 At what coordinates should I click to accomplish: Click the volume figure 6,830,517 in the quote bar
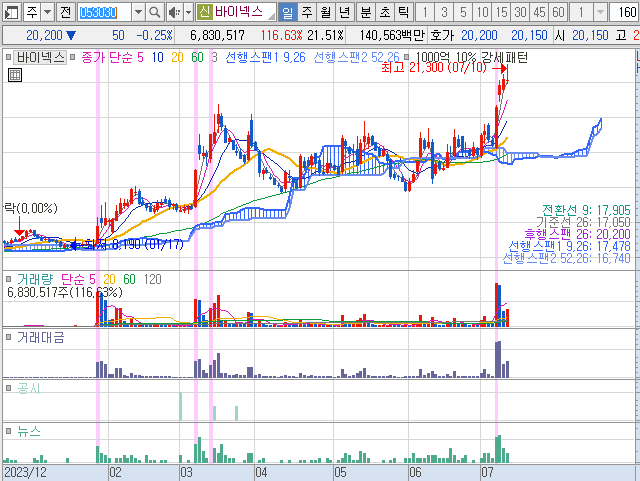tap(217, 36)
